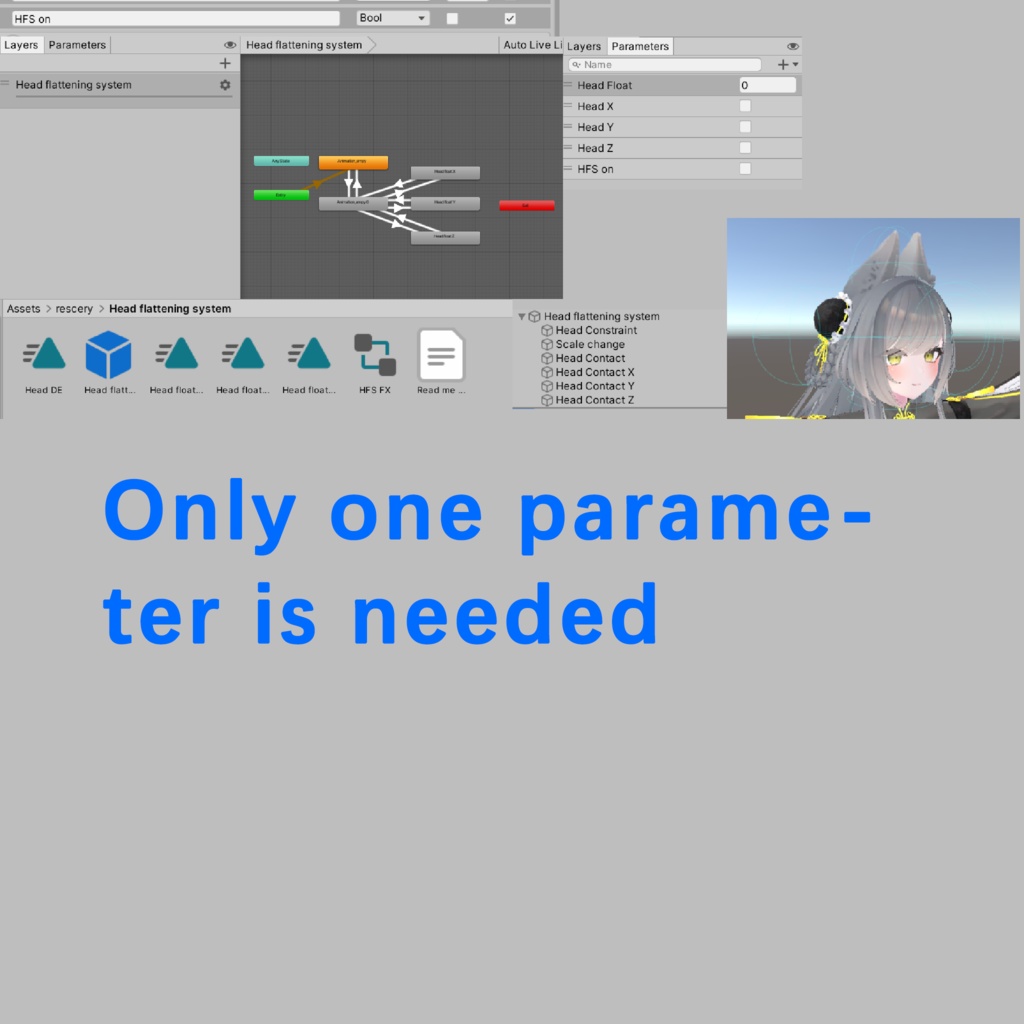Enable the Head X parameter checkbox
The width and height of the screenshot is (1024, 1024).
click(744, 106)
